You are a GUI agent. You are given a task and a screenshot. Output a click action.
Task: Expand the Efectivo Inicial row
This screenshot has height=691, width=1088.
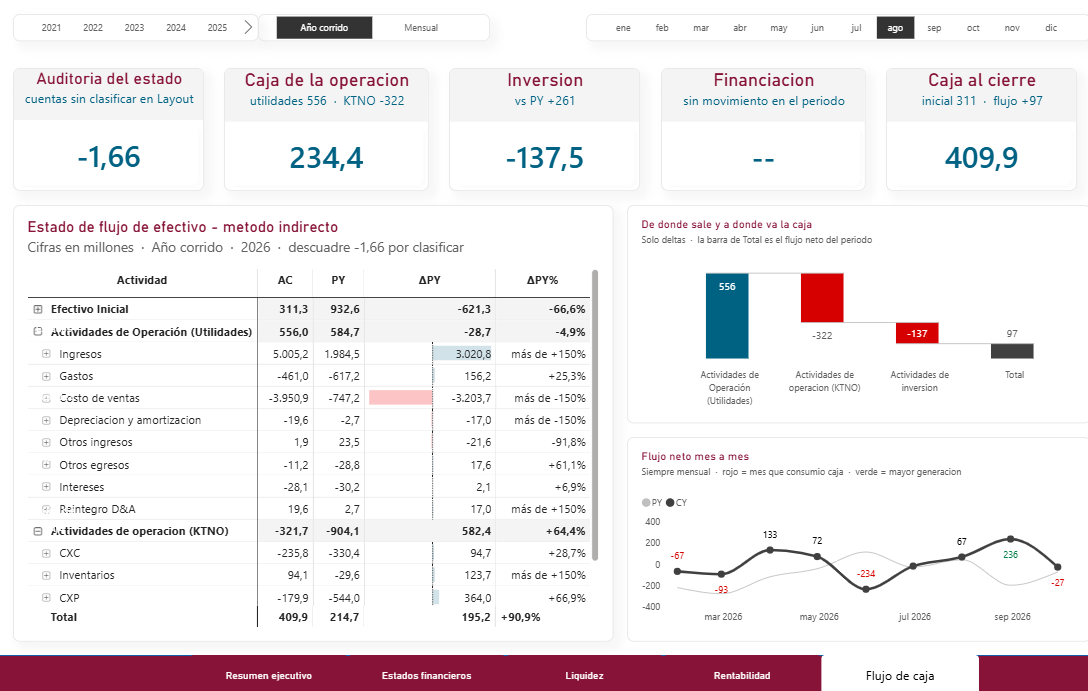pos(38,309)
